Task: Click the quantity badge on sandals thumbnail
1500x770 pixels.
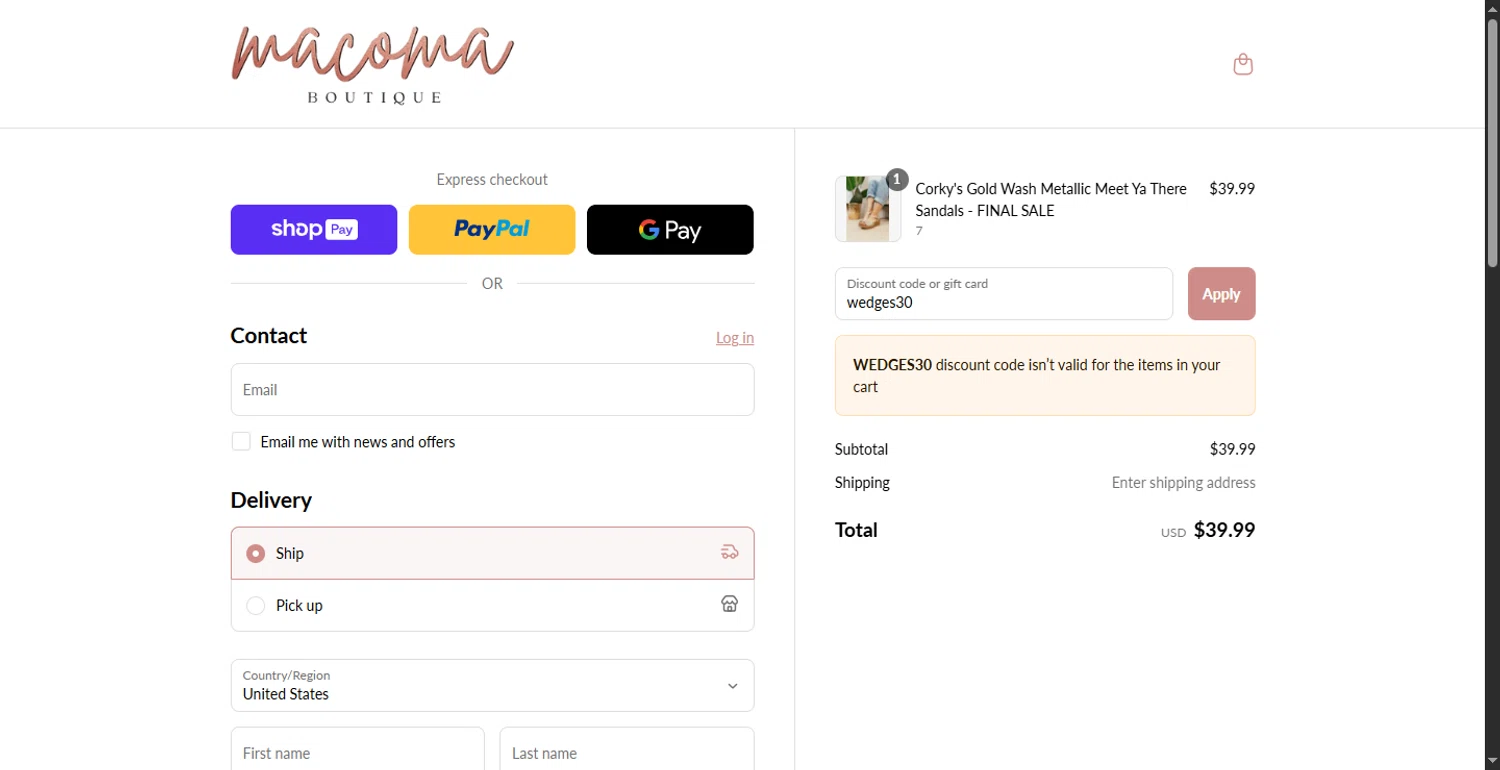Action: pyautogui.click(x=897, y=180)
